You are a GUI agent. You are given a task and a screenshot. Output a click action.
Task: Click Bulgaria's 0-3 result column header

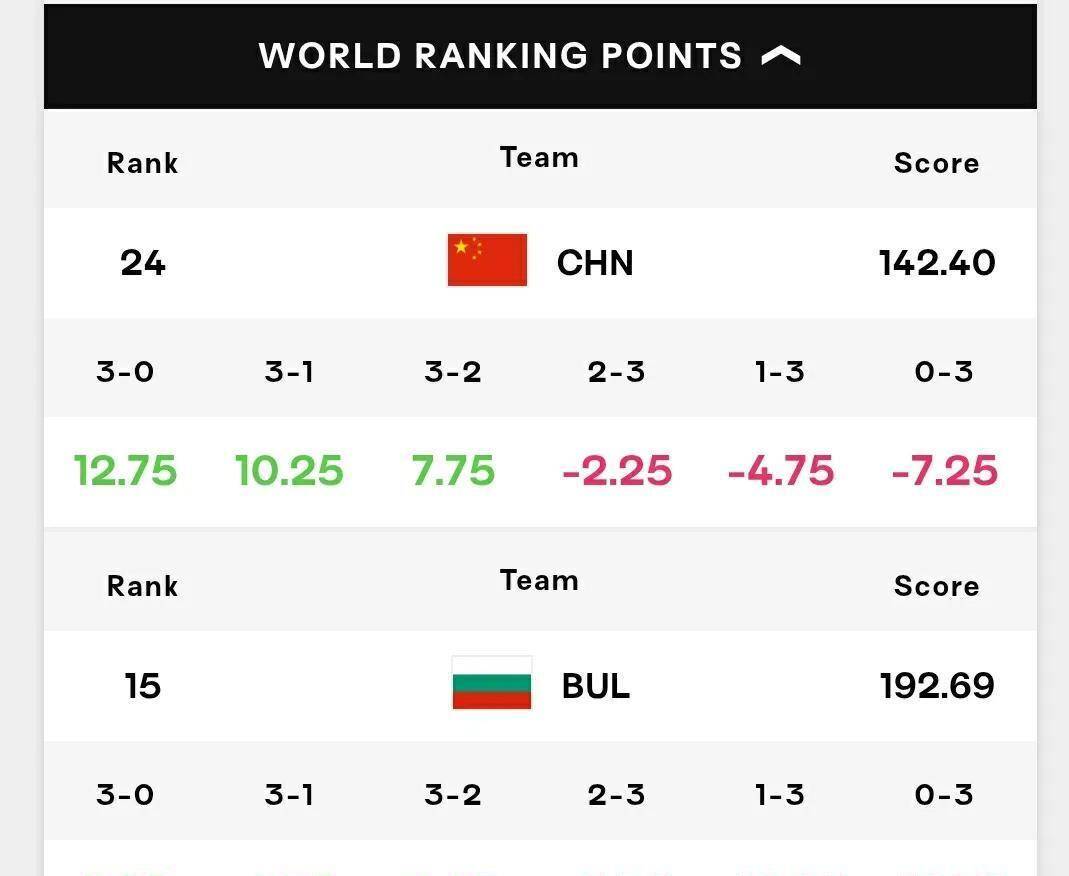tap(944, 795)
